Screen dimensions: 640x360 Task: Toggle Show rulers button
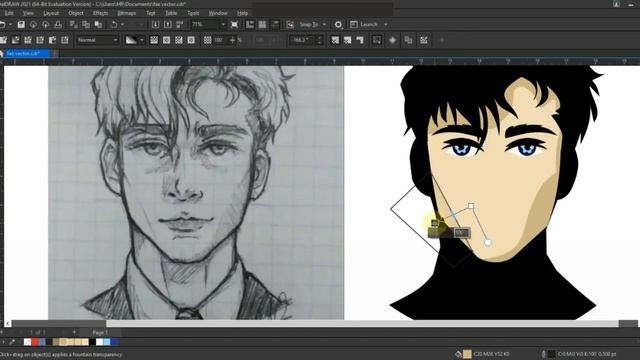click(250, 24)
